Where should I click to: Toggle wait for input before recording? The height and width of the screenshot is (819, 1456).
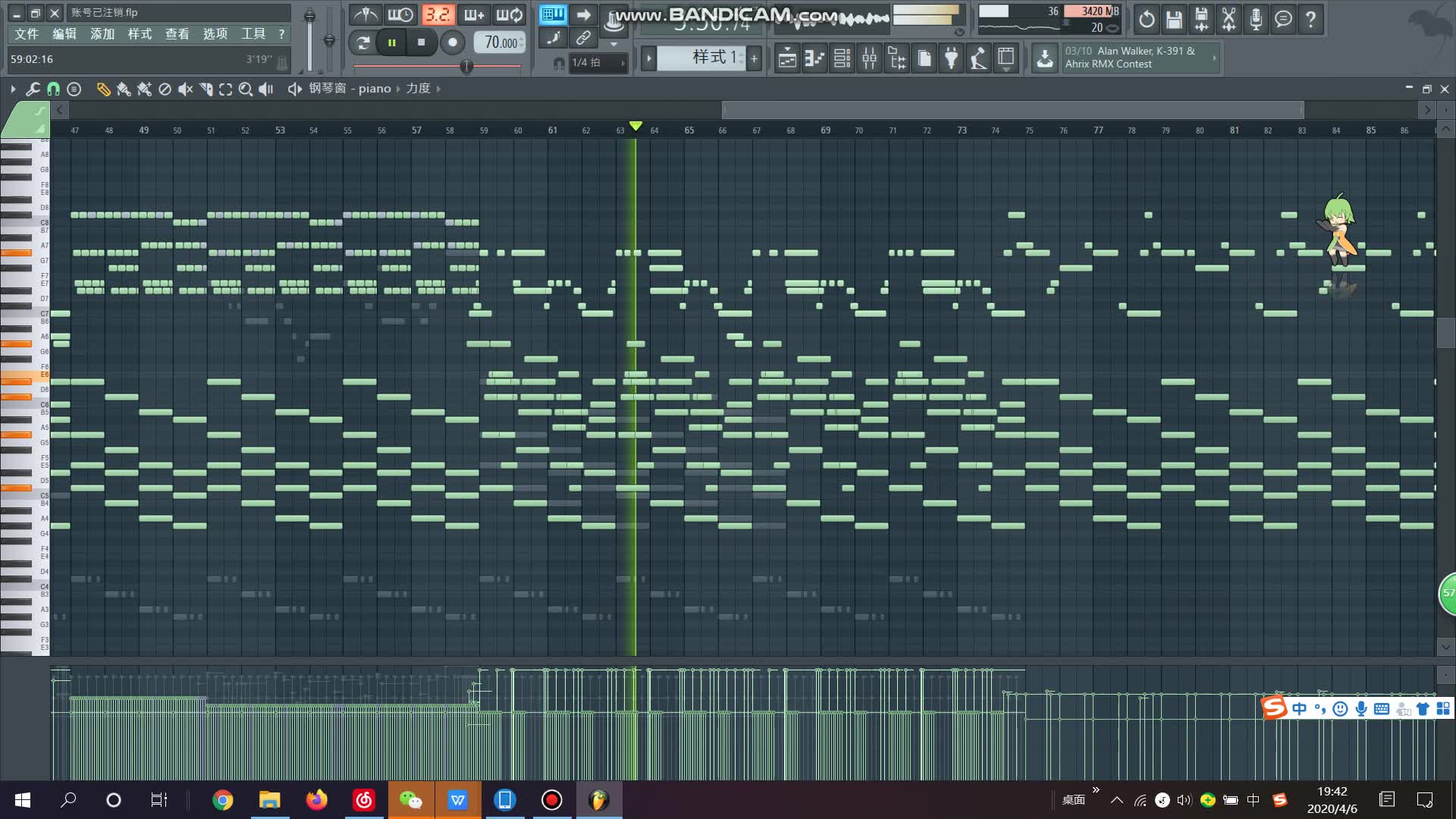[x=400, y=15]
